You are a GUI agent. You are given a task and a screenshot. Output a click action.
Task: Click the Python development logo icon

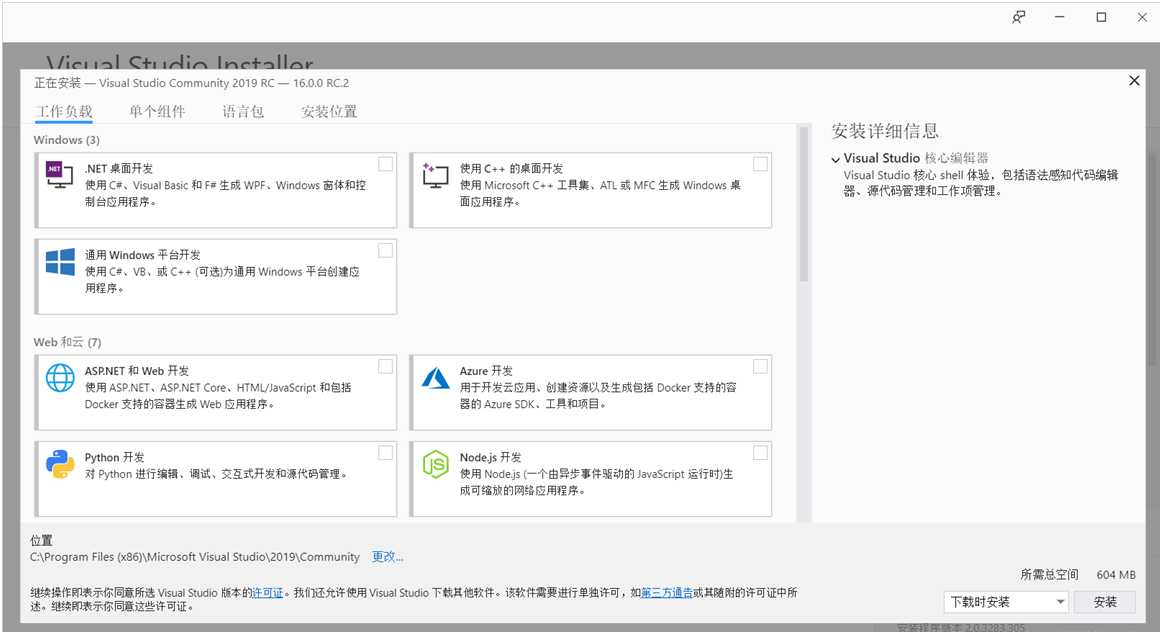pos(60,464)
